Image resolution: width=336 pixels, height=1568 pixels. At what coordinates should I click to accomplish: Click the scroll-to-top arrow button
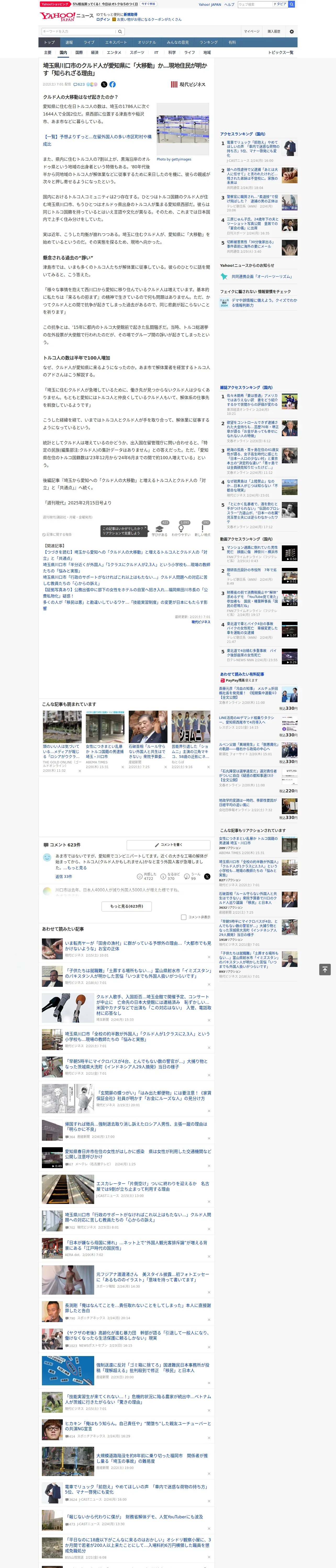324,969
